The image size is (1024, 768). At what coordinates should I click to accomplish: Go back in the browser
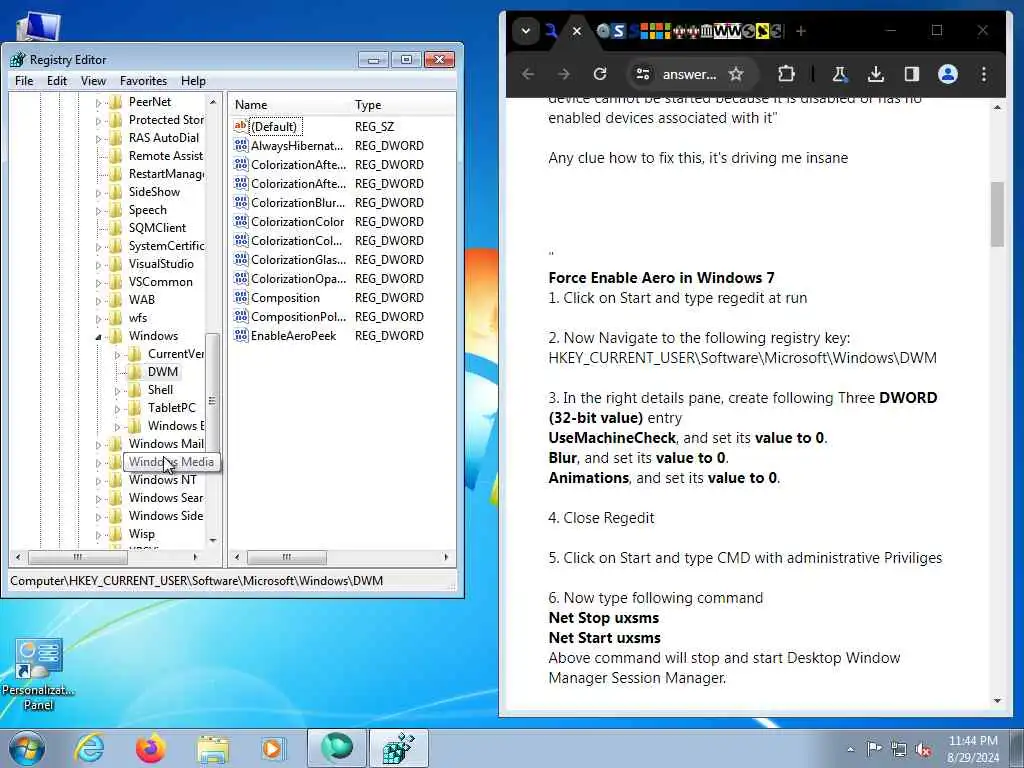(x=528, y=74)
